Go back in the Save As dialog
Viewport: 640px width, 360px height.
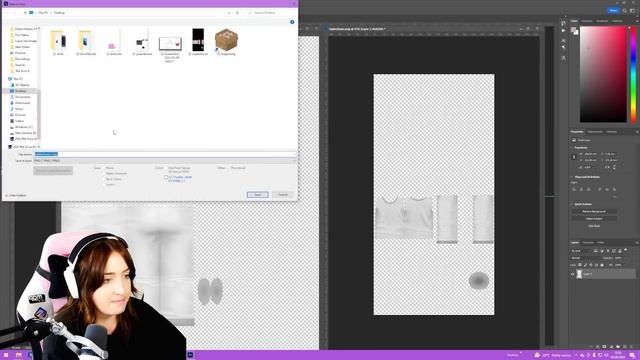pos(7,13)
